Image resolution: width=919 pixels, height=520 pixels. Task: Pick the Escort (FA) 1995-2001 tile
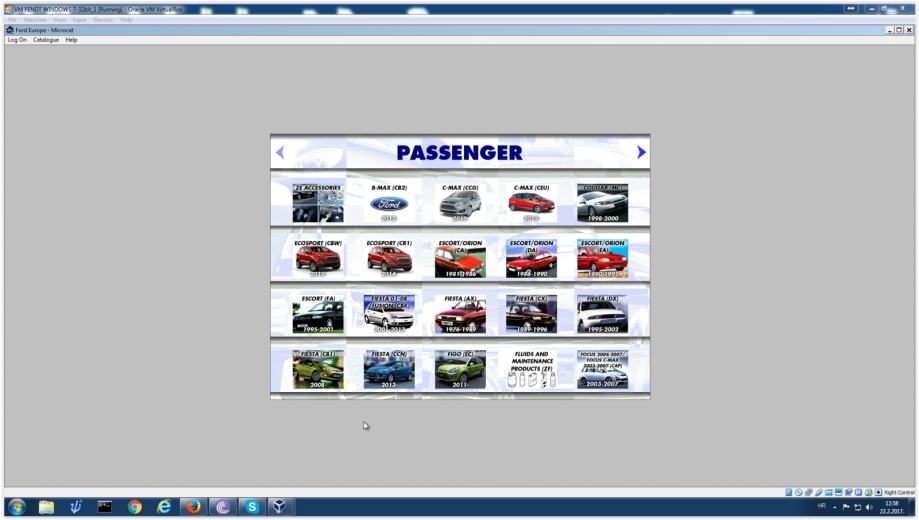(318, 314)
